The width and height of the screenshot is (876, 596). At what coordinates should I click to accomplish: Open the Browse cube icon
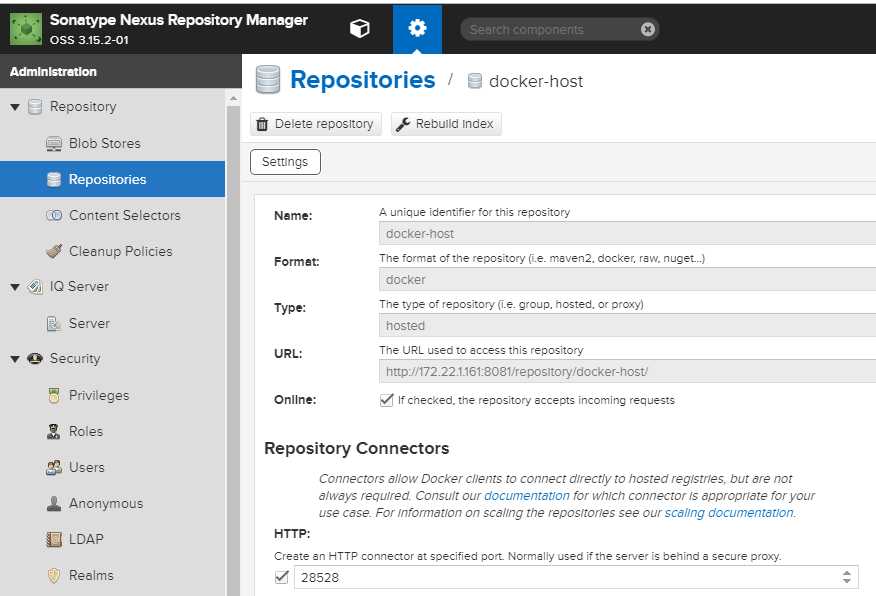click(360, 28)
